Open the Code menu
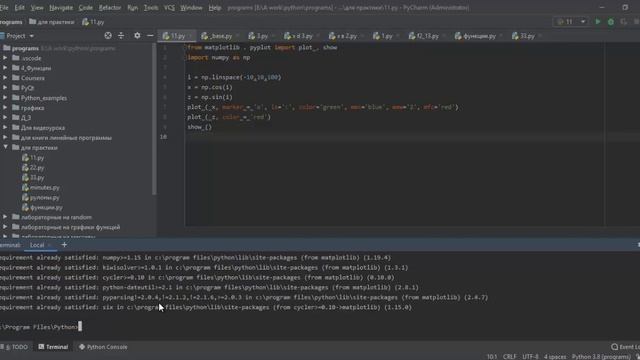Image resolution: width=640 pixels, height=360 pixels. click(85, 7)
